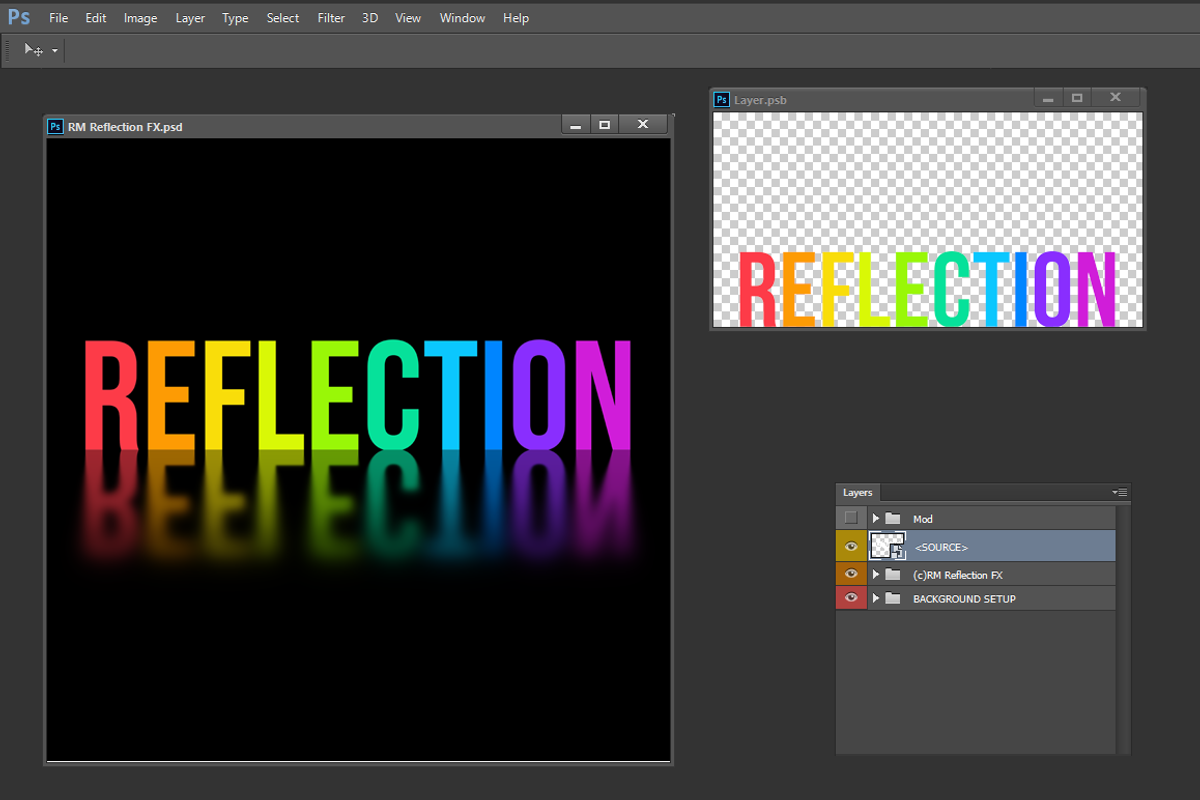
Task: Minimize the Layer.psb window
Action: tap(1047, 98)
